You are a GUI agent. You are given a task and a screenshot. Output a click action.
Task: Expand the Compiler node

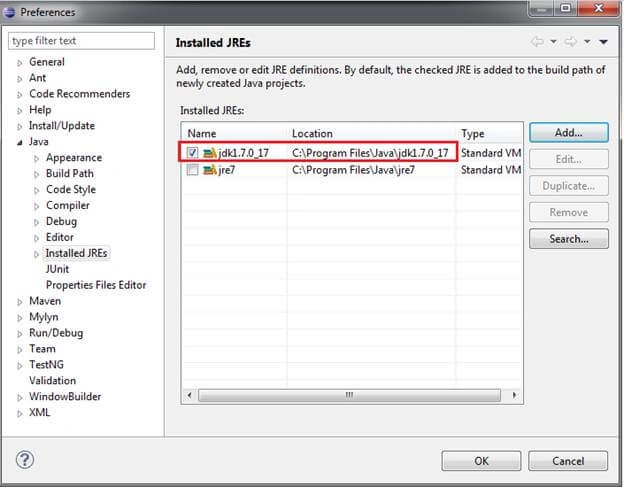click(x=36, y=206)
